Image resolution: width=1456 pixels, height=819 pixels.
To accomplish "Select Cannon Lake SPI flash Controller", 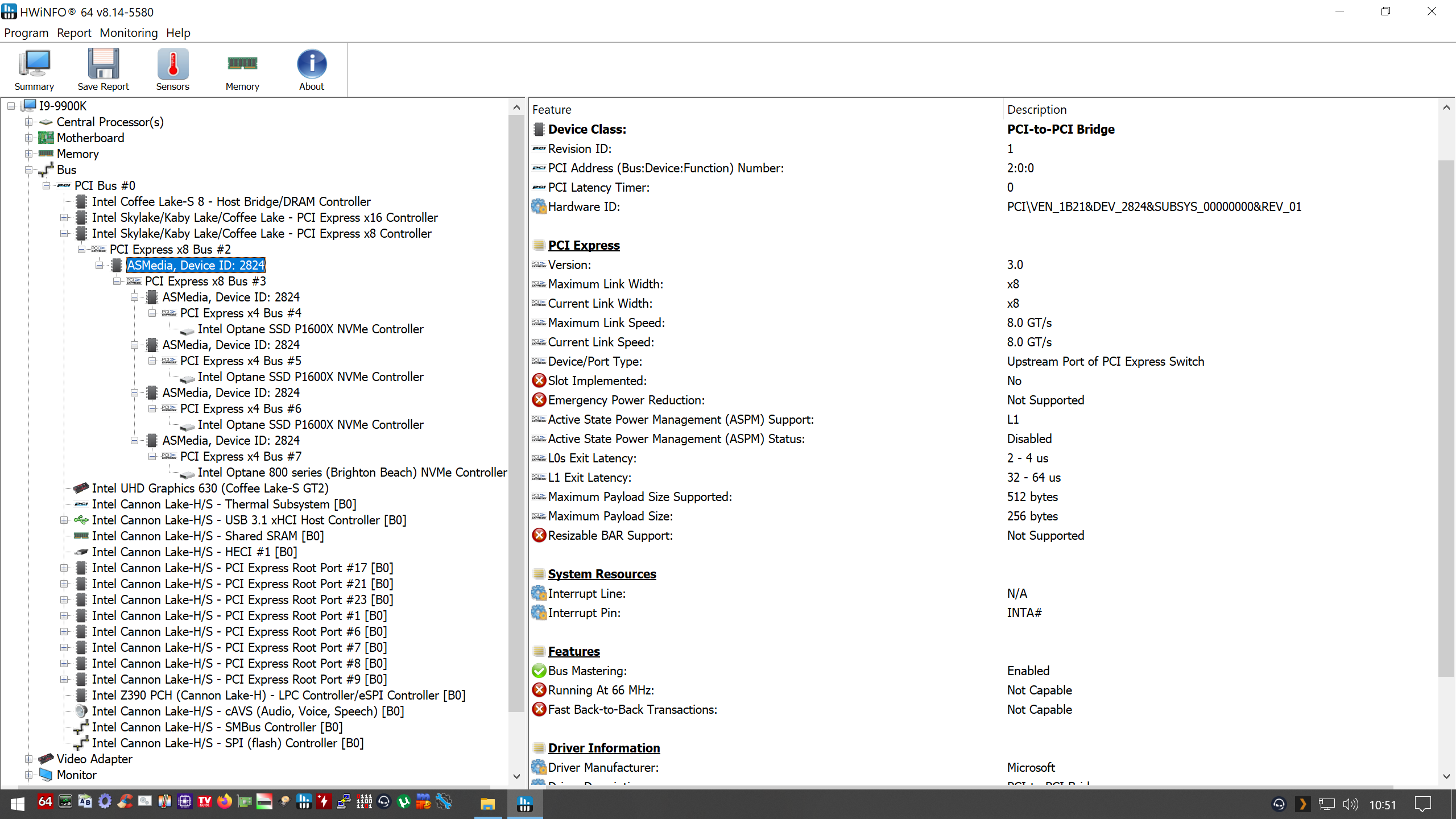I will (227, 743).
